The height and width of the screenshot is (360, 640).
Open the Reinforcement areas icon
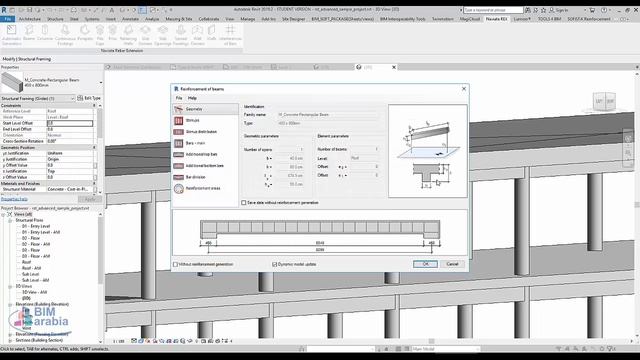pos(178,189)
